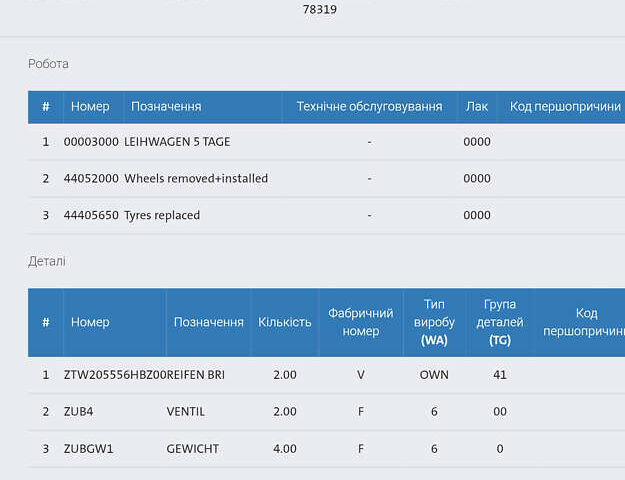Select the GEWICHT part designation
This screenshot has width=625, height=480.
[192, 449]
